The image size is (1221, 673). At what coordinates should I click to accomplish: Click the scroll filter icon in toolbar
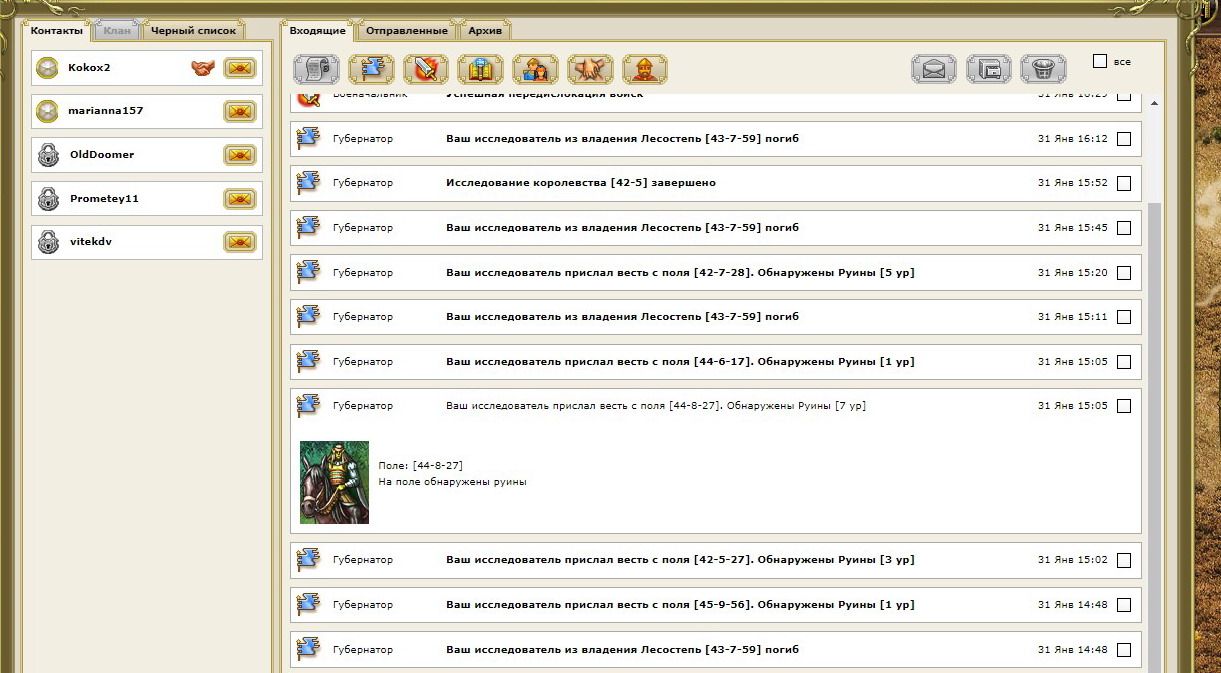[316, 69]
